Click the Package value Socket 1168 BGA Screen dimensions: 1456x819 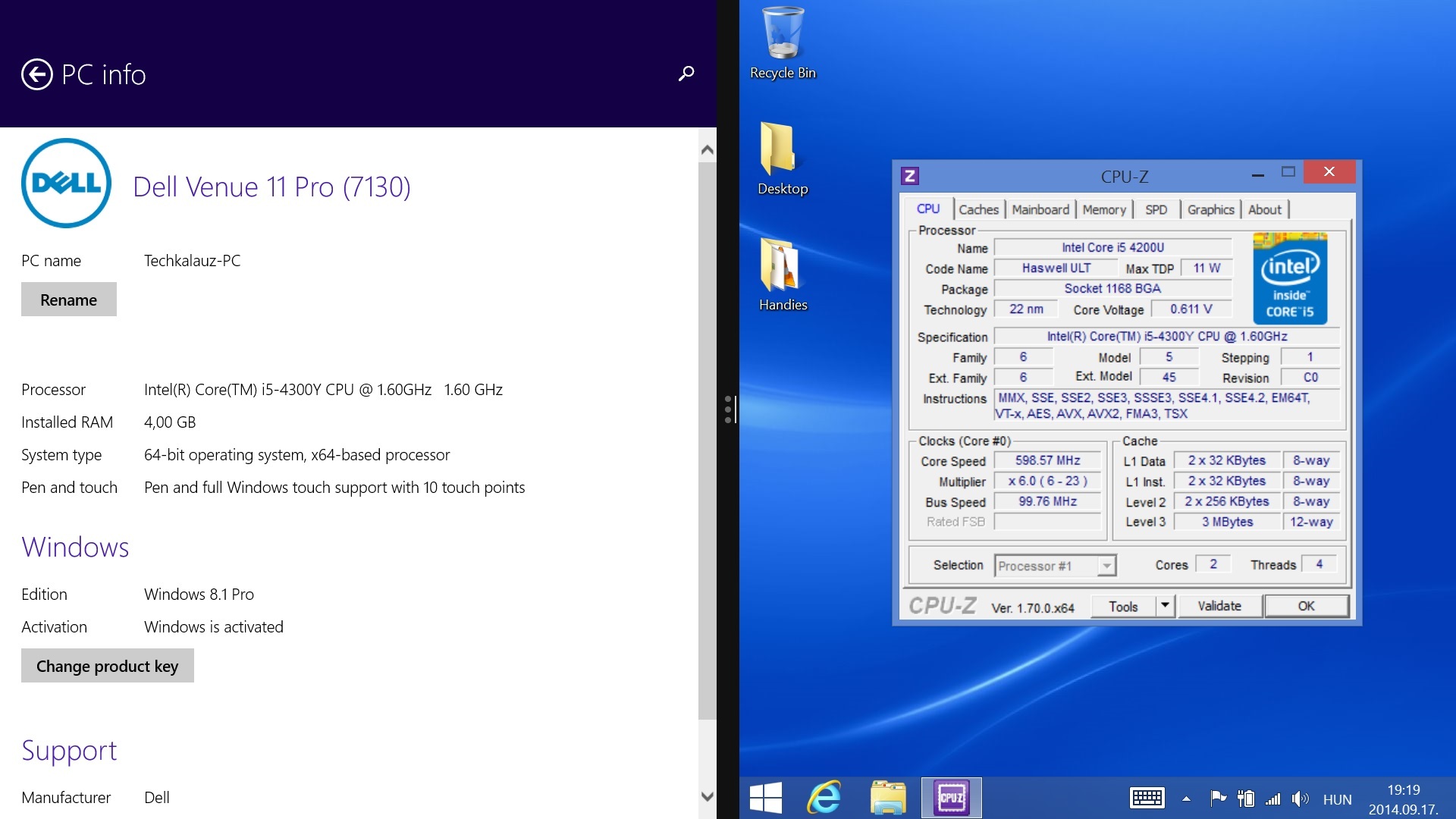[1112, 288]
